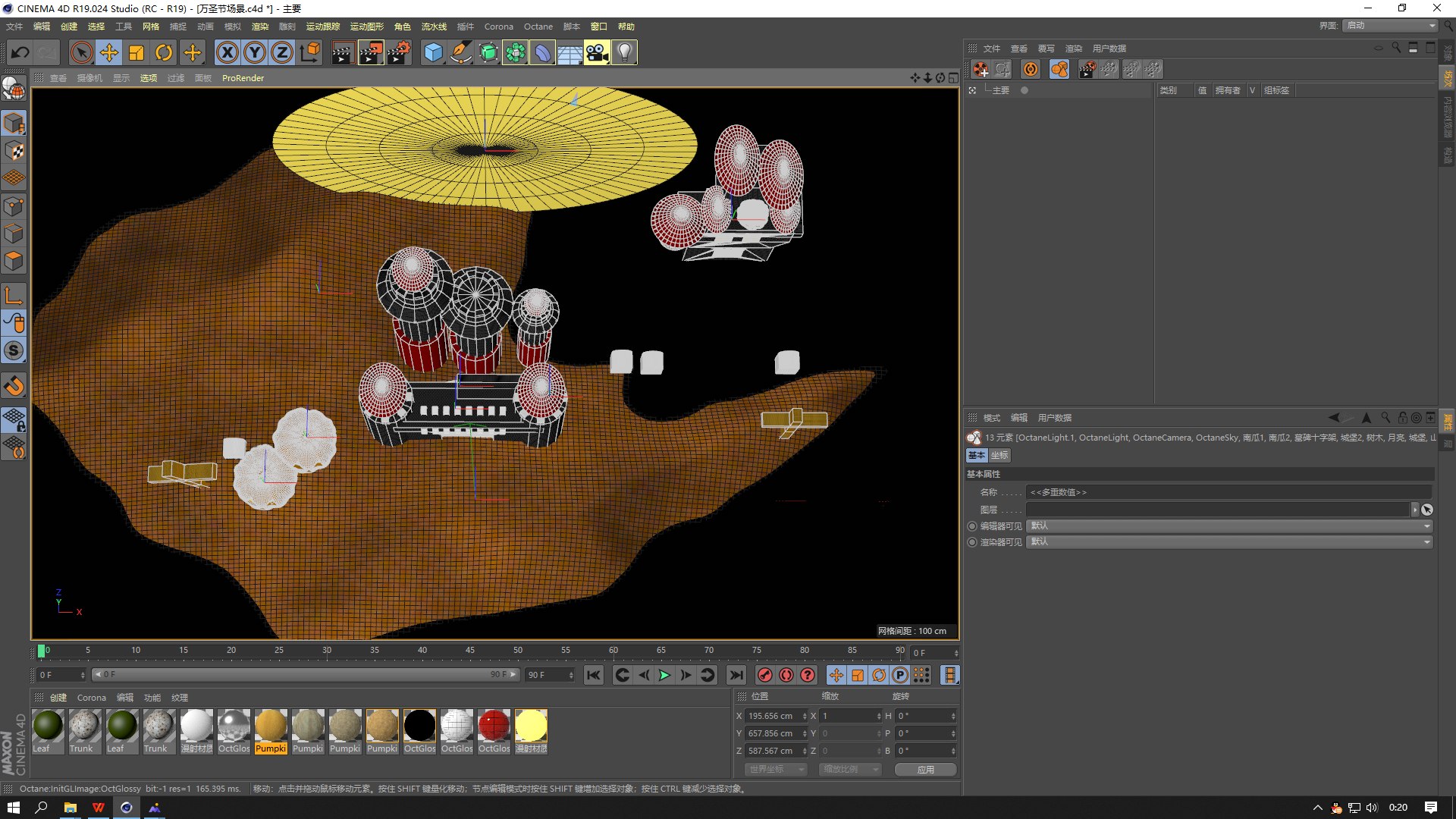Viewport: 1456px width, 819px height.
Task: Go to start of animation
Action: (594, 675)
